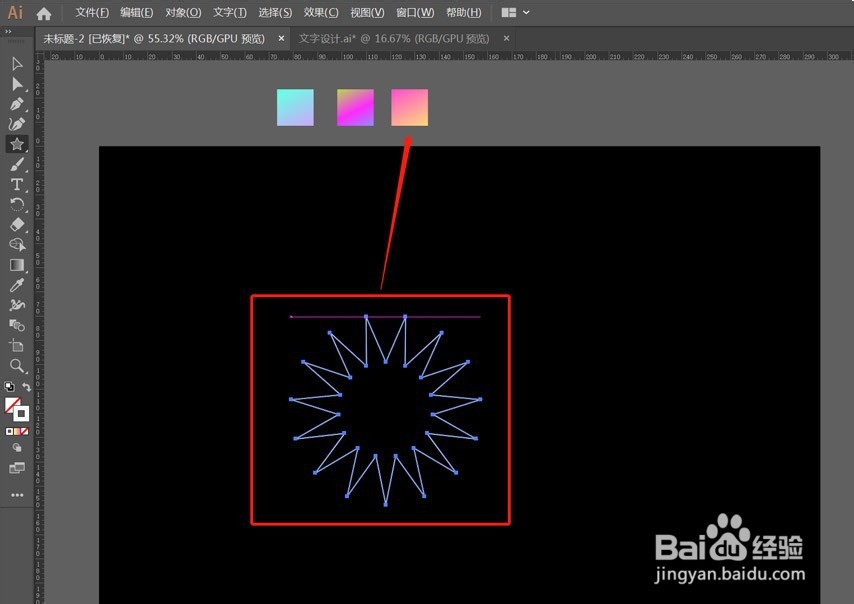Select the Pen tool
Screen dimensions: 854x604
pyautogui.click(x=17, y=104)
